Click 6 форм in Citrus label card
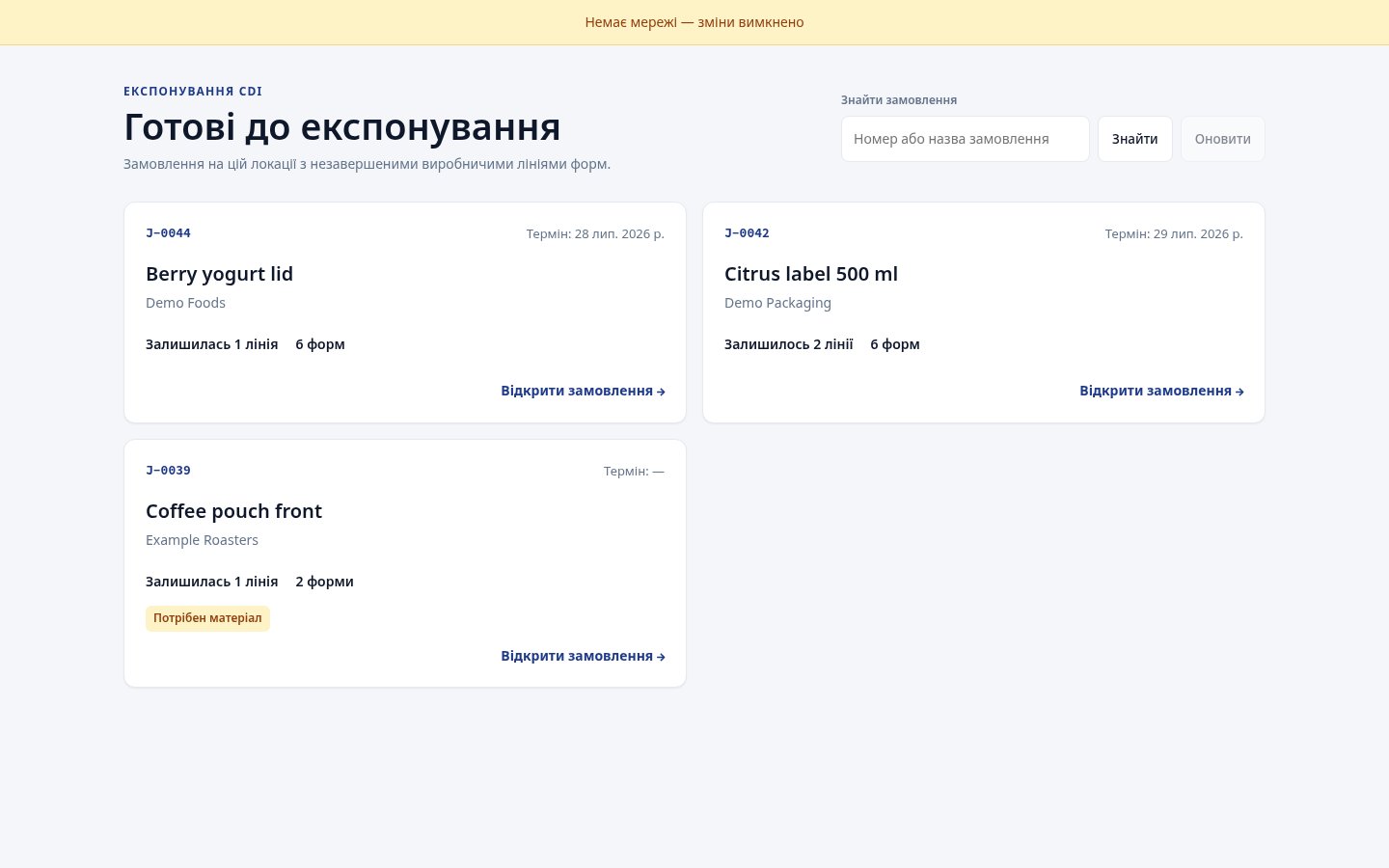The height and width of the screenshot is (868, 1389). (895, 344)
